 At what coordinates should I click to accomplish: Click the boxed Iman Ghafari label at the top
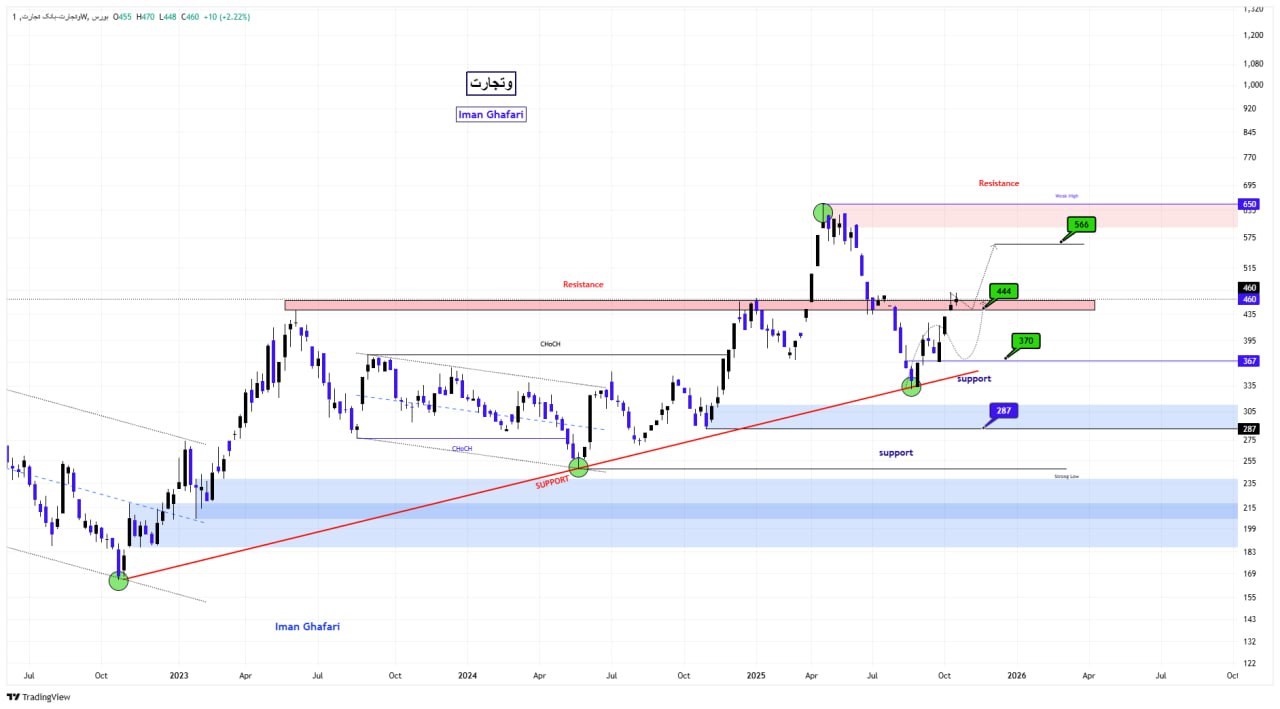pos(490,114)
